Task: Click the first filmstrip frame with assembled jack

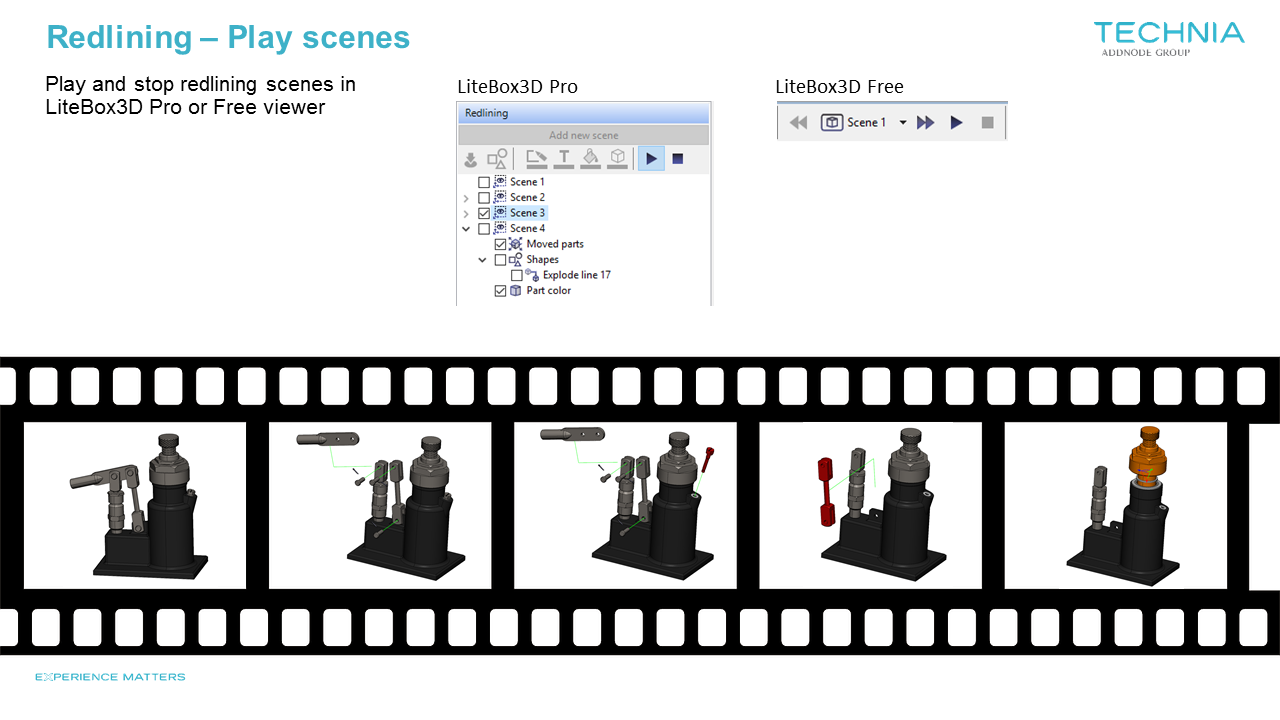Action: pos(135,505)
